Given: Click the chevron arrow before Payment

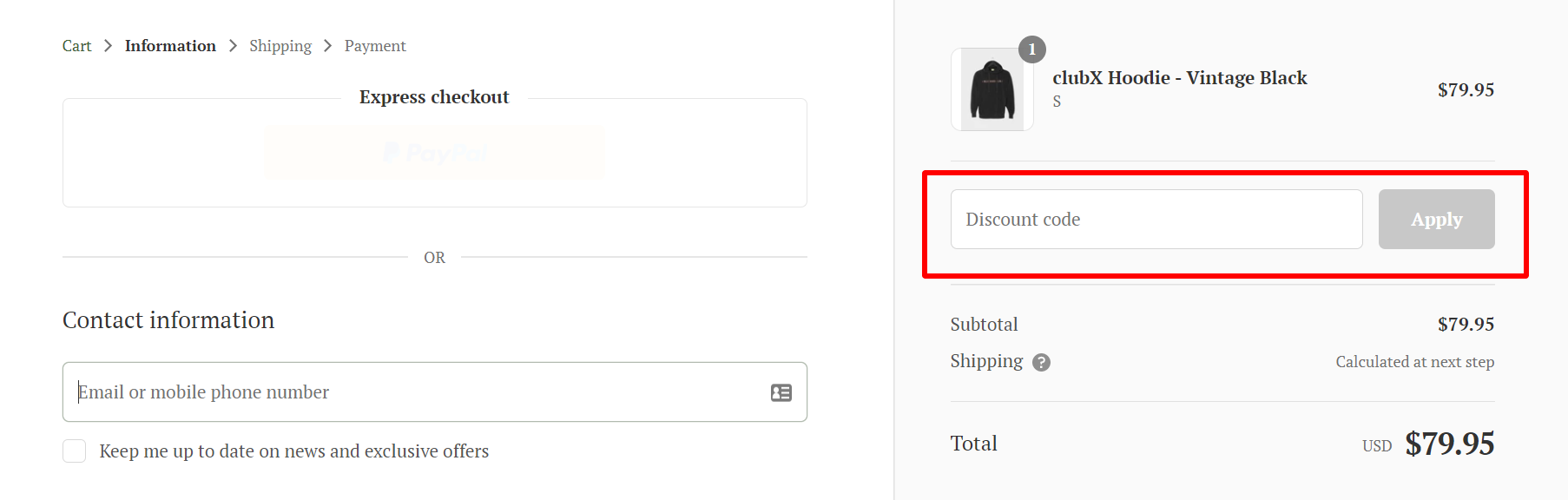Looking at the screenshot, I should (x=327, y=46).
